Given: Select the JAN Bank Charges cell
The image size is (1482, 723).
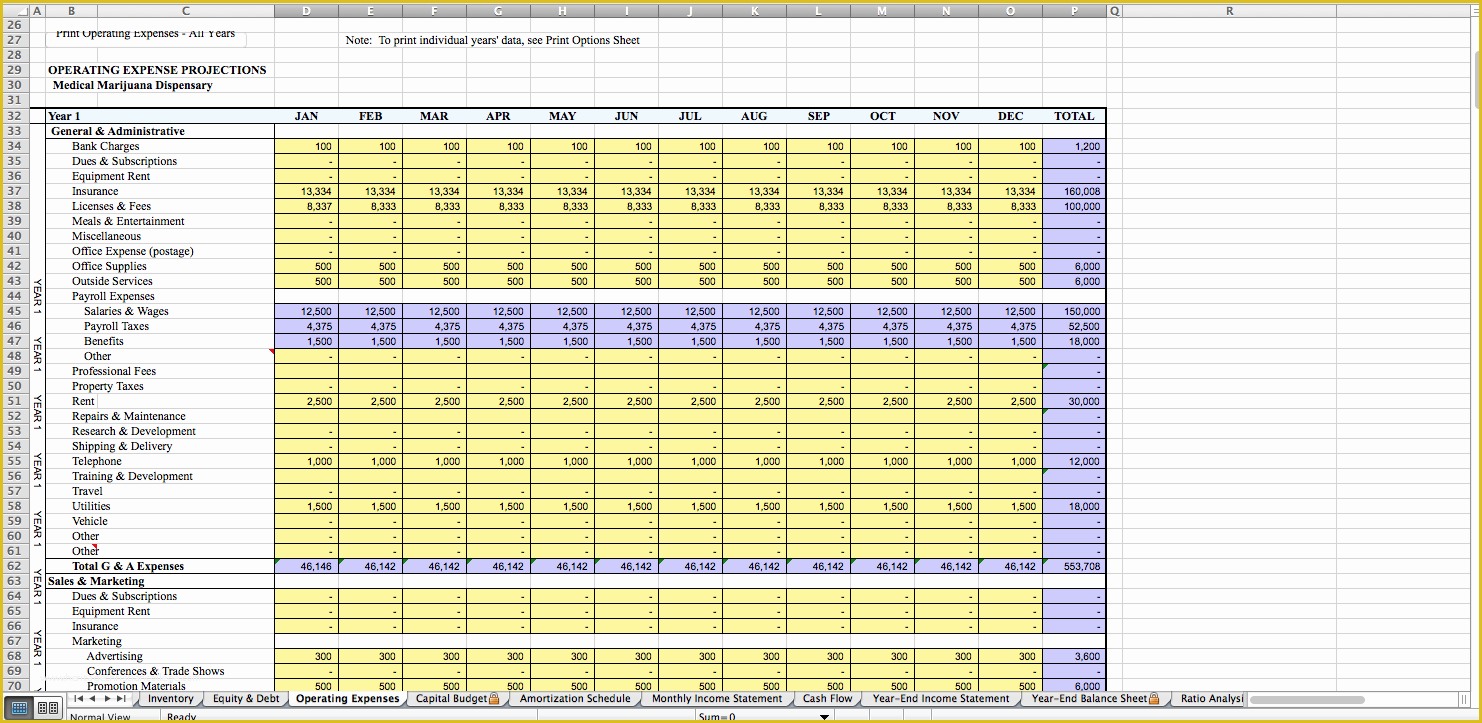Looking at the screenshot, I should click(x=306, y=146).
